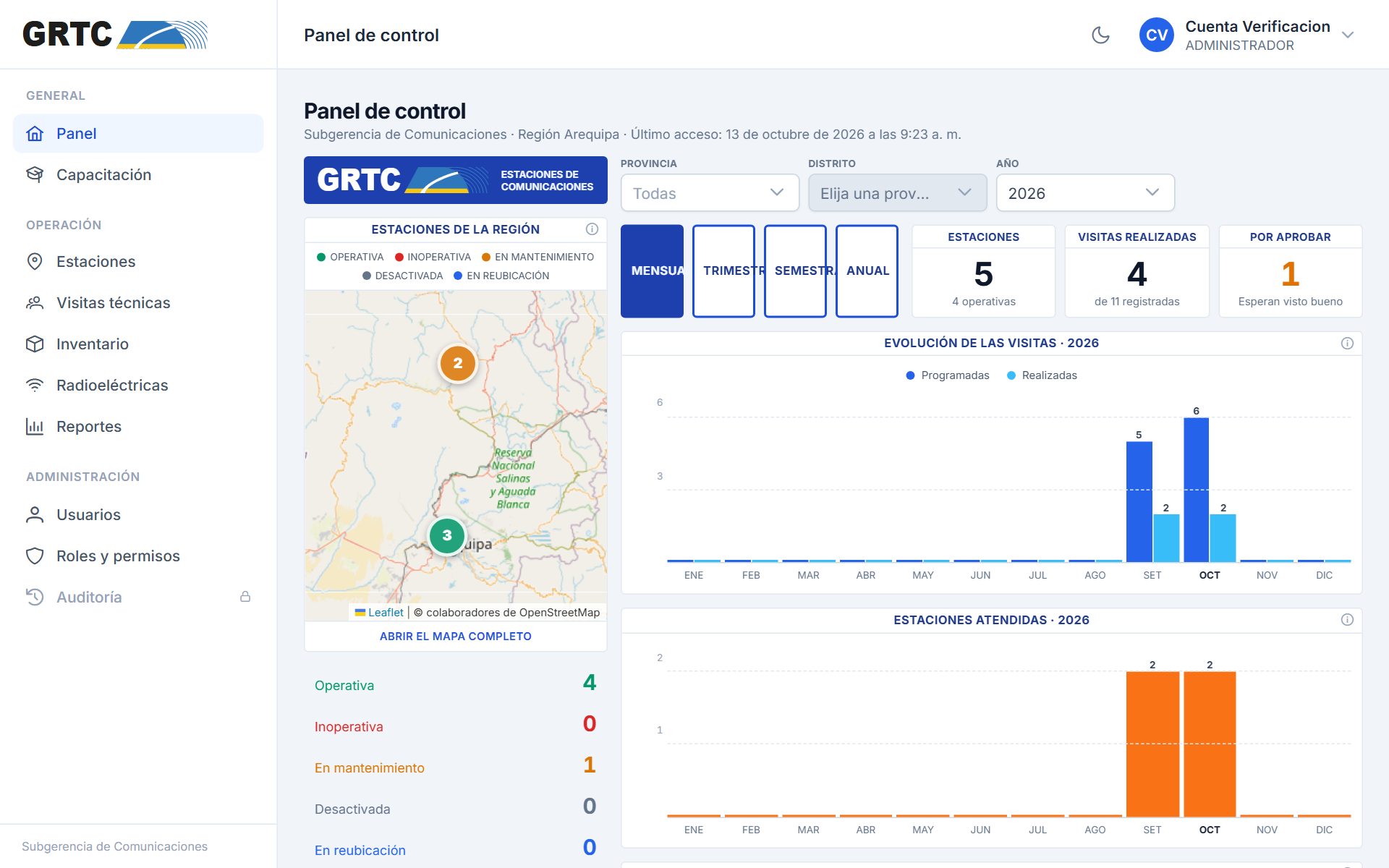Open Inventario menu label in sidebar
Image resolution: width=1389 pixels, height=868 pixels.
(x=93, y=344)
